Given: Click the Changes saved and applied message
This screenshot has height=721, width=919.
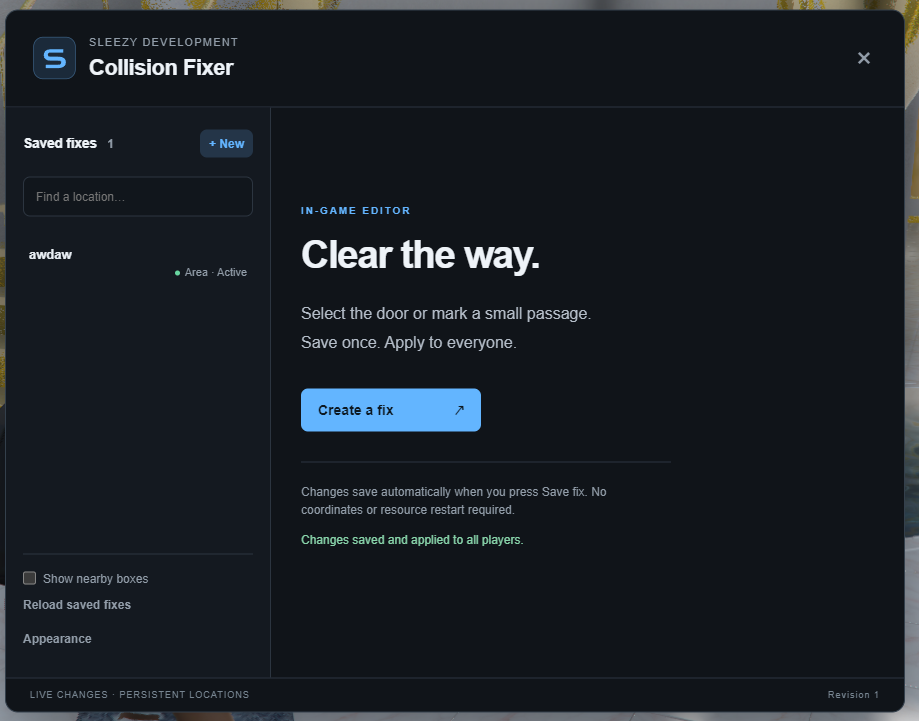Looking at the screenshot, I should click(x=412, y=540).
